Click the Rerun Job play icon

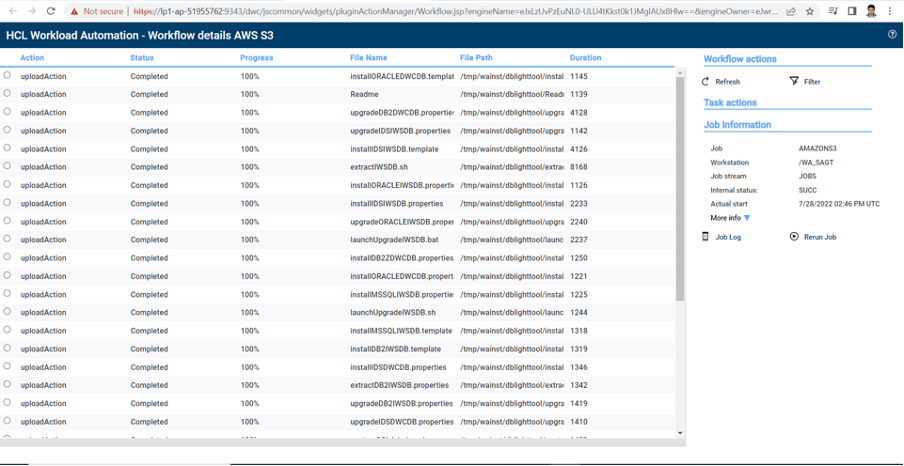click(794, 236)
